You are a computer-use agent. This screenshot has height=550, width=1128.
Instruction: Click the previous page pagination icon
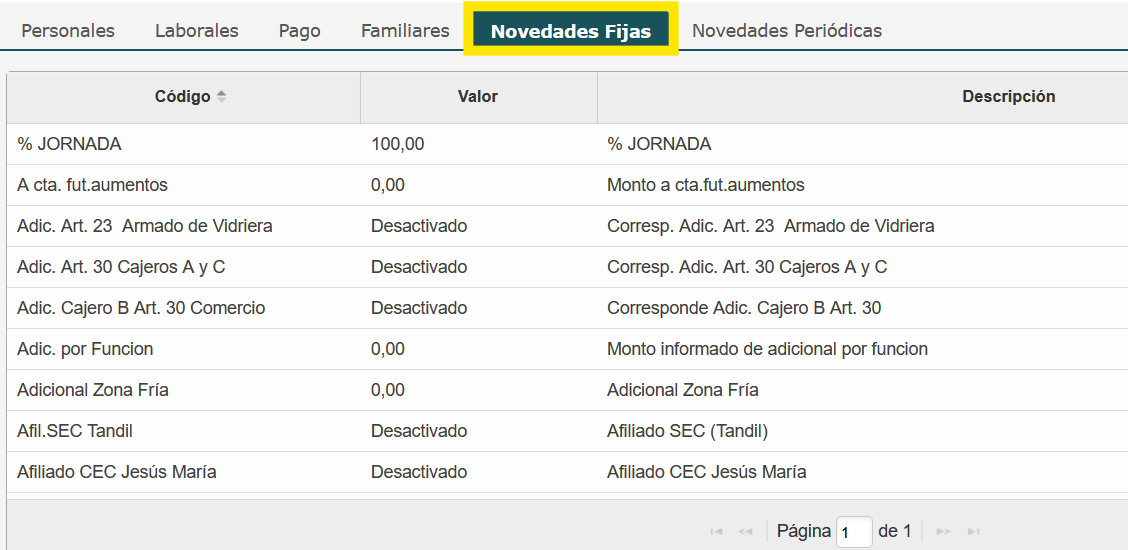[745, 531]
